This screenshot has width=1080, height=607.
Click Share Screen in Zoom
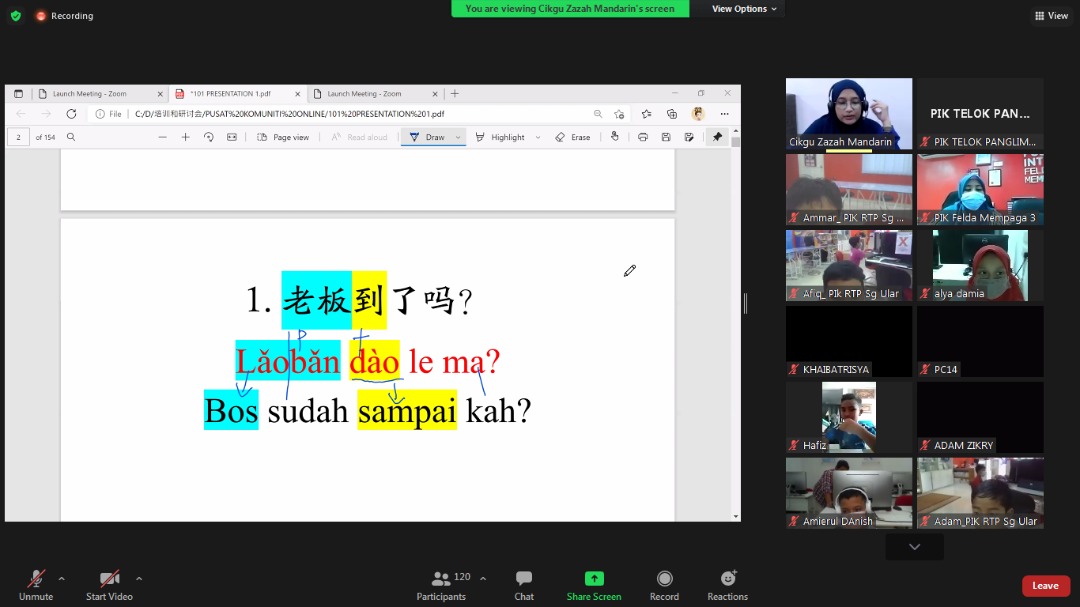coord(594,586)
